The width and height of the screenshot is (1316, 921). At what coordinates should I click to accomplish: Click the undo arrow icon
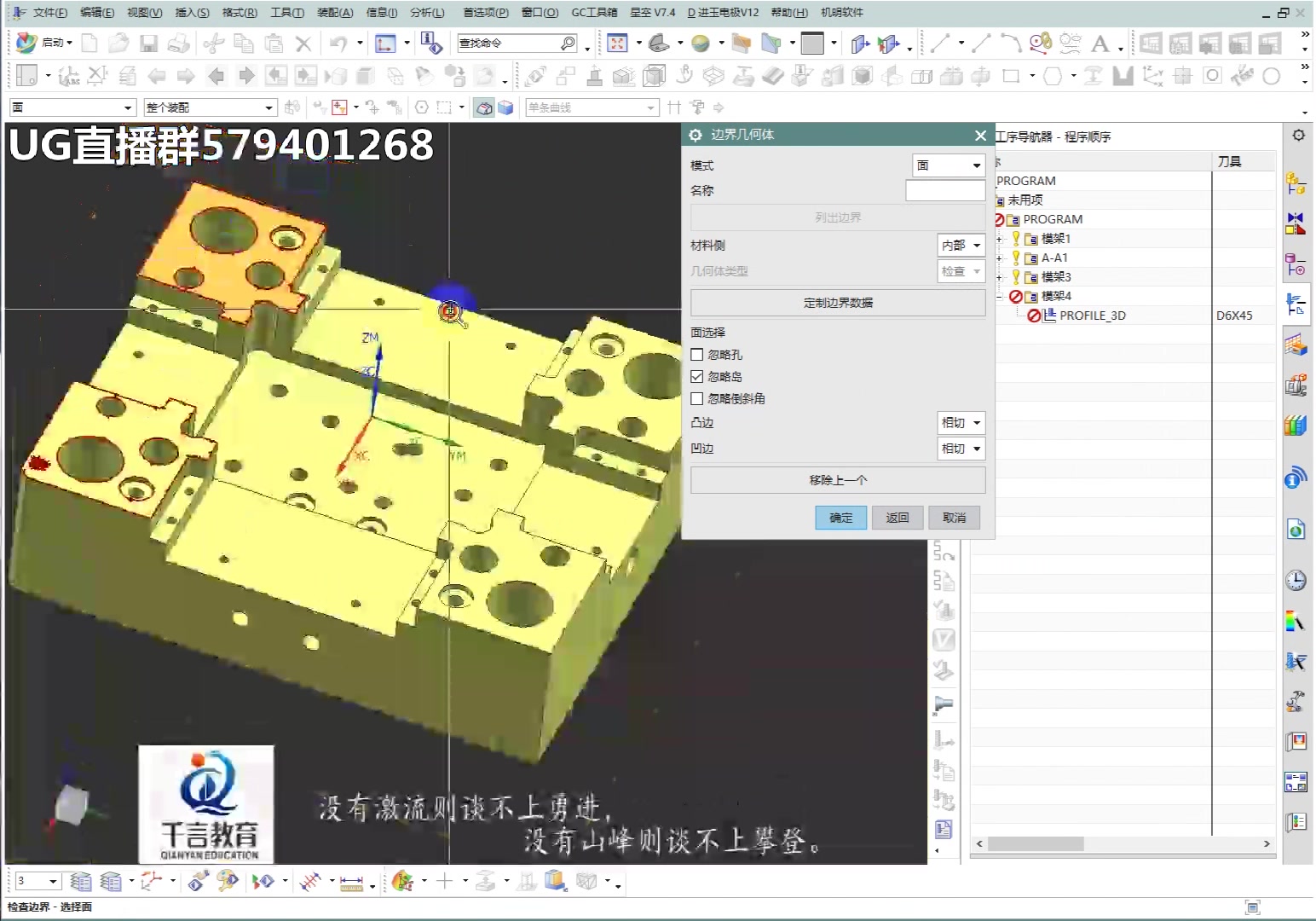pos(340,43)
